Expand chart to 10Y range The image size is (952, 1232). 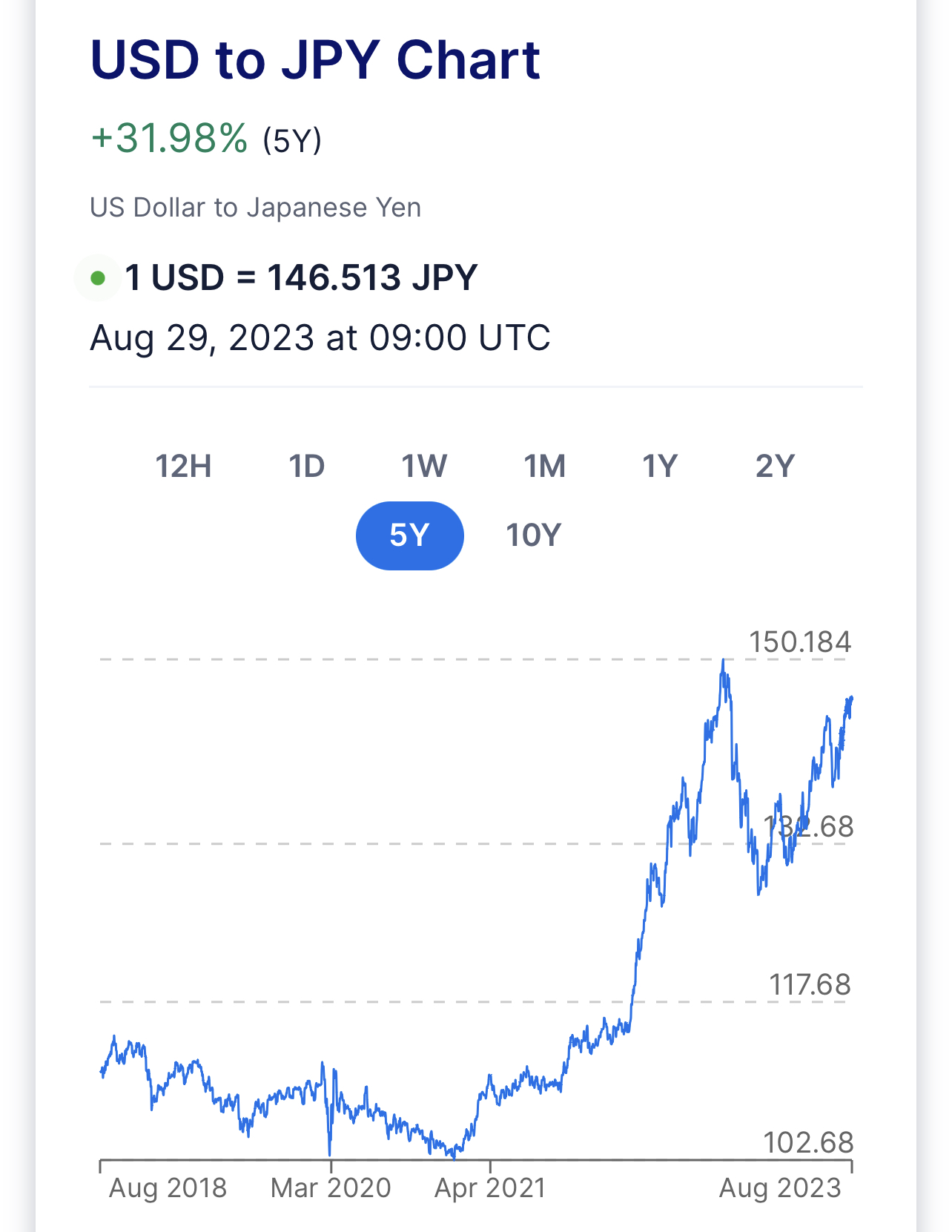click(x=533, y=536)
